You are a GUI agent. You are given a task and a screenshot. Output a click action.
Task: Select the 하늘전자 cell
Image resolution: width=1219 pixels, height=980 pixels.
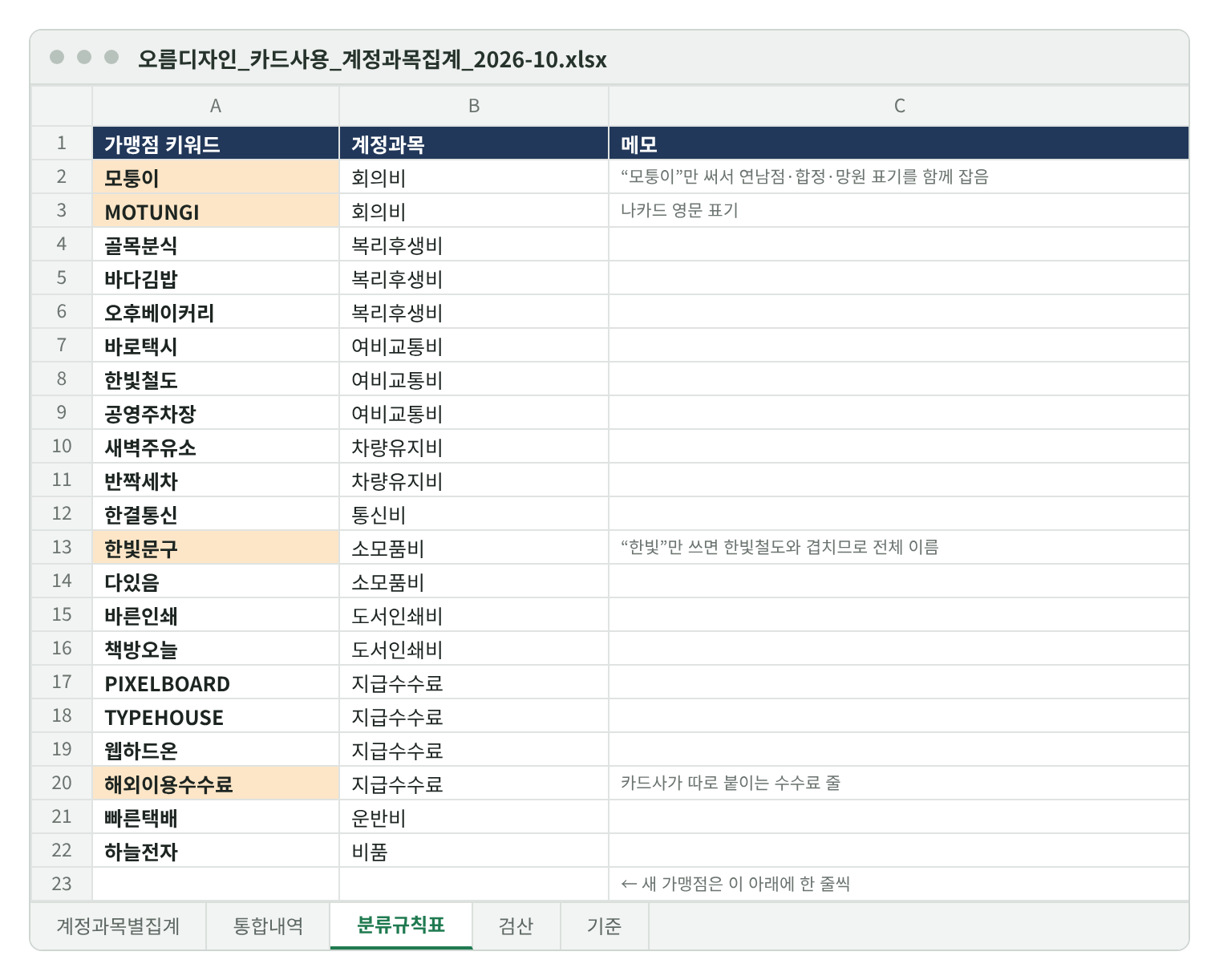[x=216, y=851]
